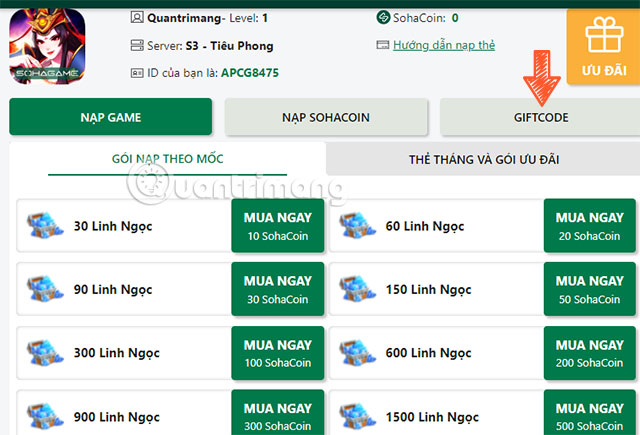Click the '600 Linh Ngọc' package label
This screenshot has height=435, width=640.
point(429,353)
